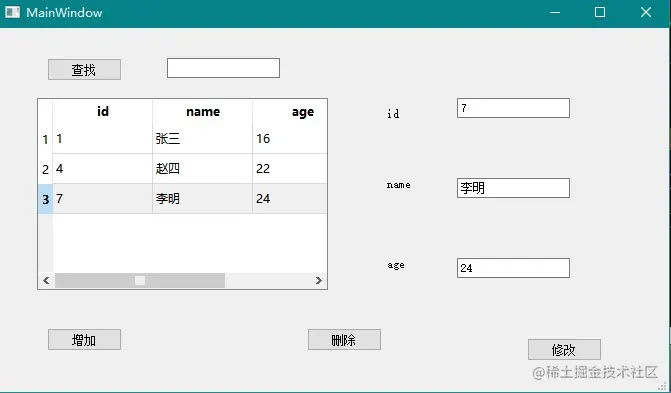Select the id column header
The height and width of the screenshot is (393, 671).
(x=102, y=112)
